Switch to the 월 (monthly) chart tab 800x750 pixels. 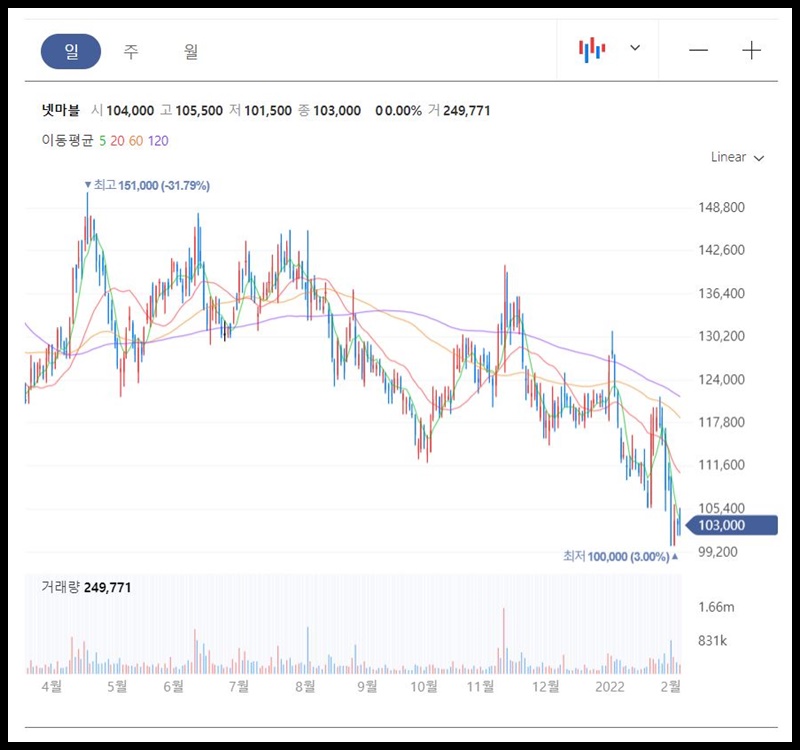coord(191,51)
